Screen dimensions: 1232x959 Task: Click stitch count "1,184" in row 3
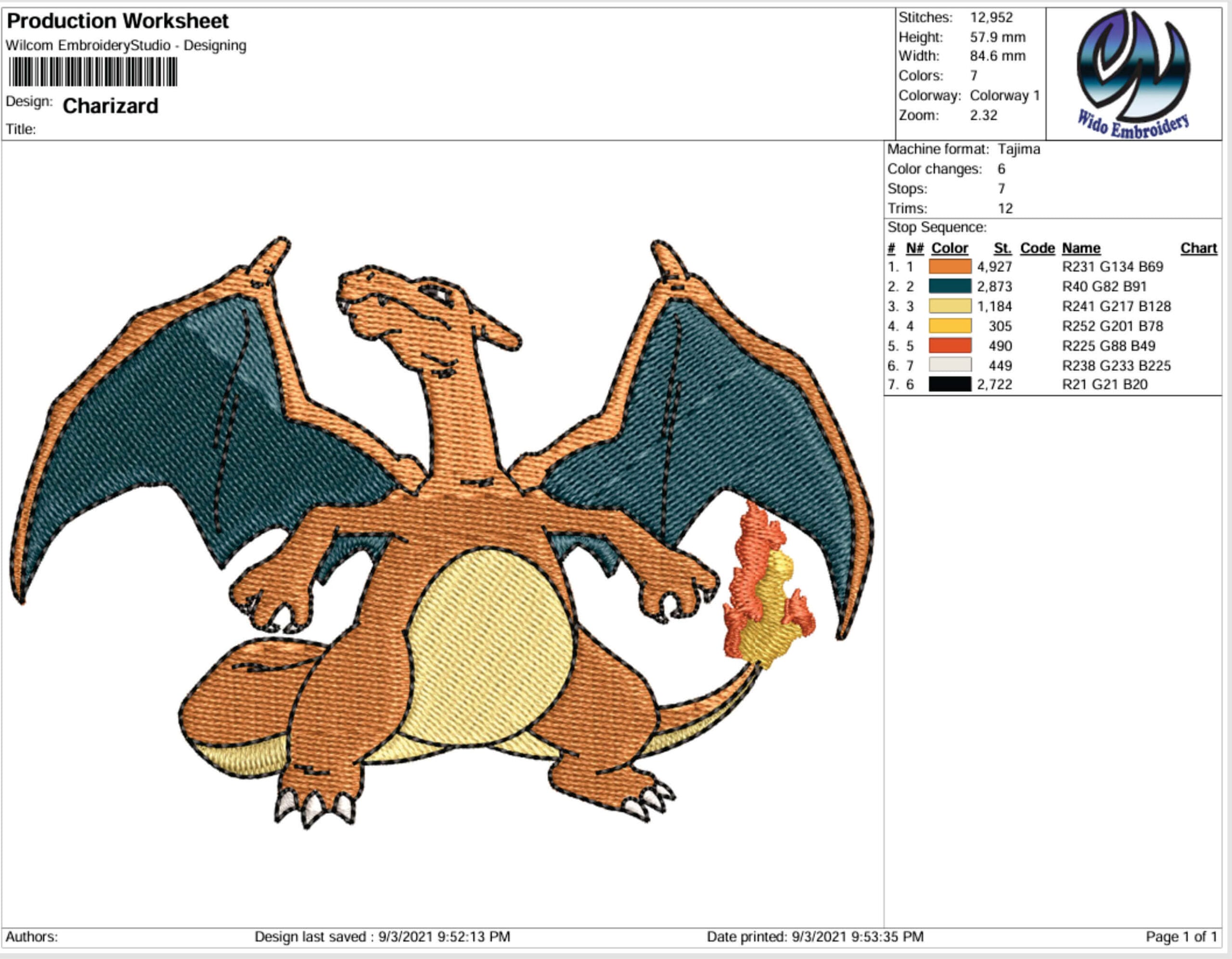tap(995, 306)
